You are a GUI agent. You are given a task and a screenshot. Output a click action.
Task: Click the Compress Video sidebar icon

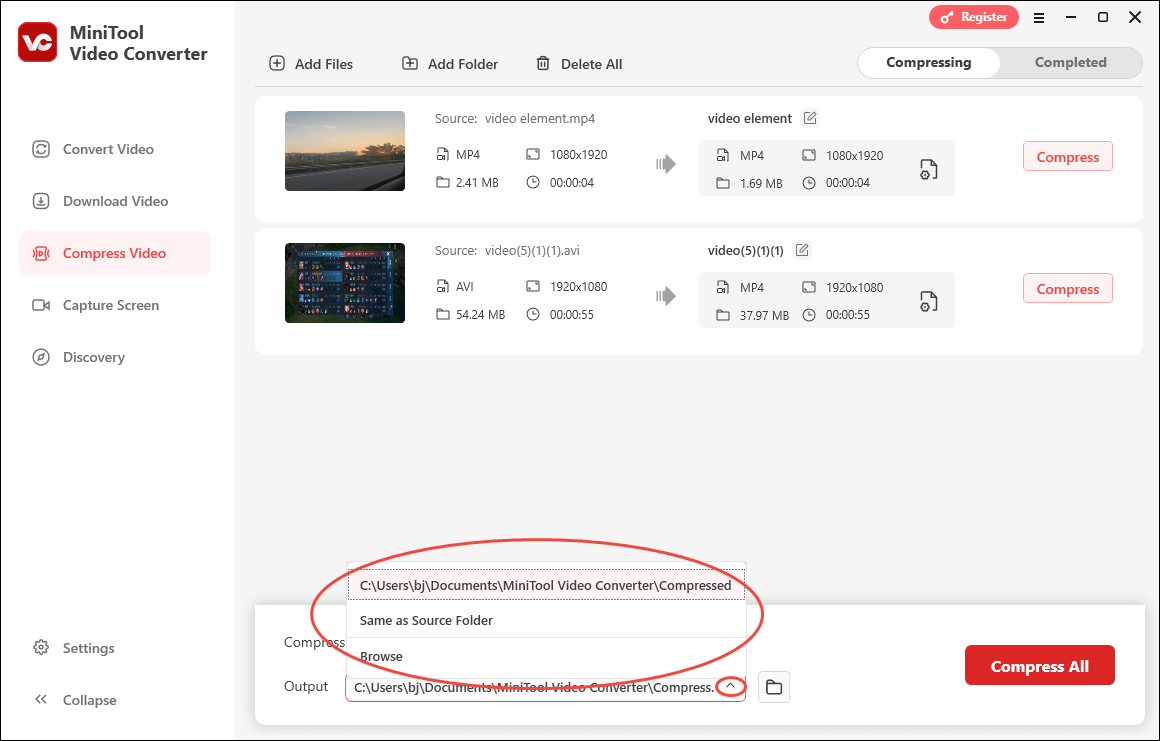pyautogui.click(x=41, y=254)
